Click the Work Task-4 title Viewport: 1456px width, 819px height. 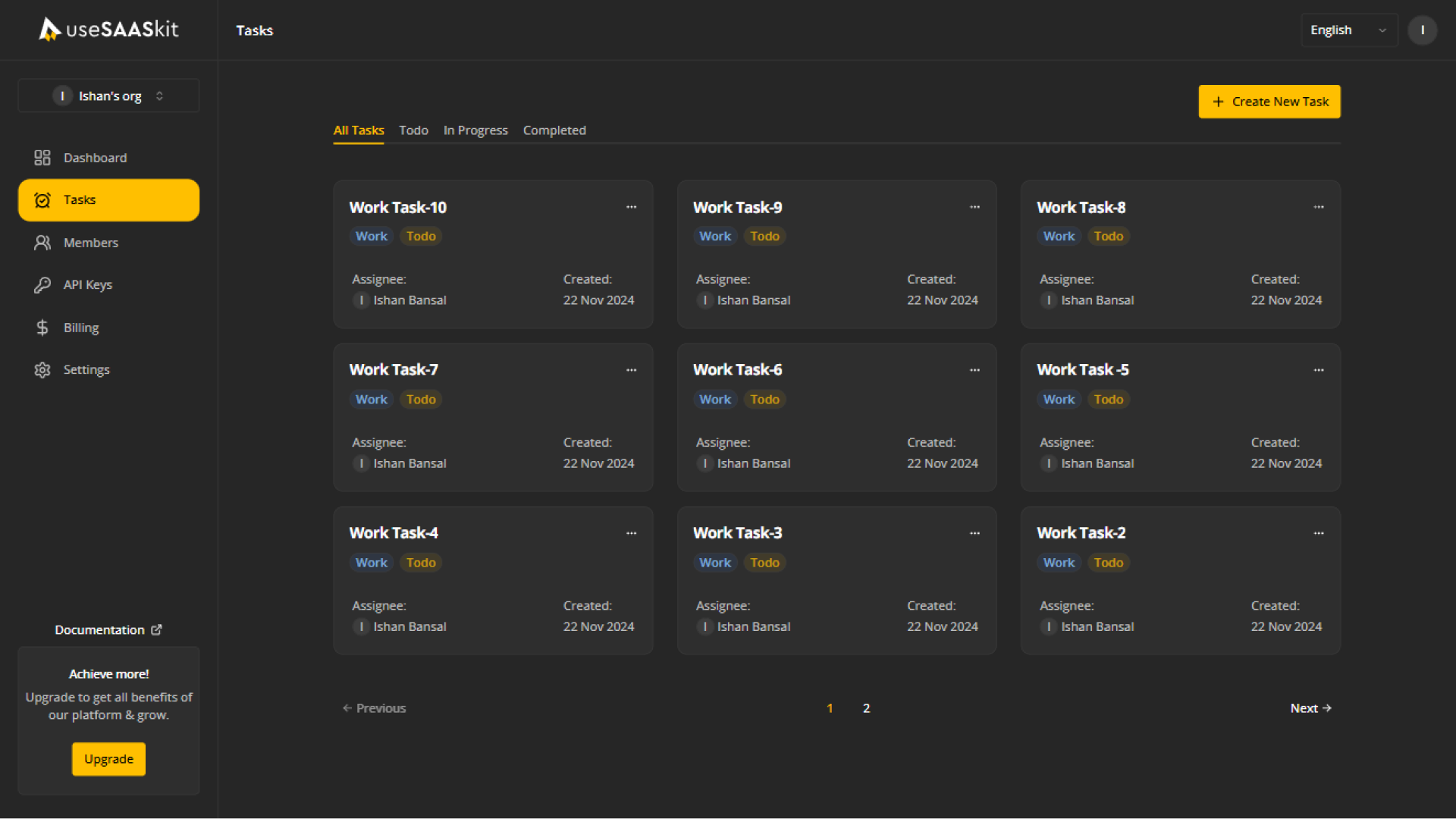[x=394, y=533]
